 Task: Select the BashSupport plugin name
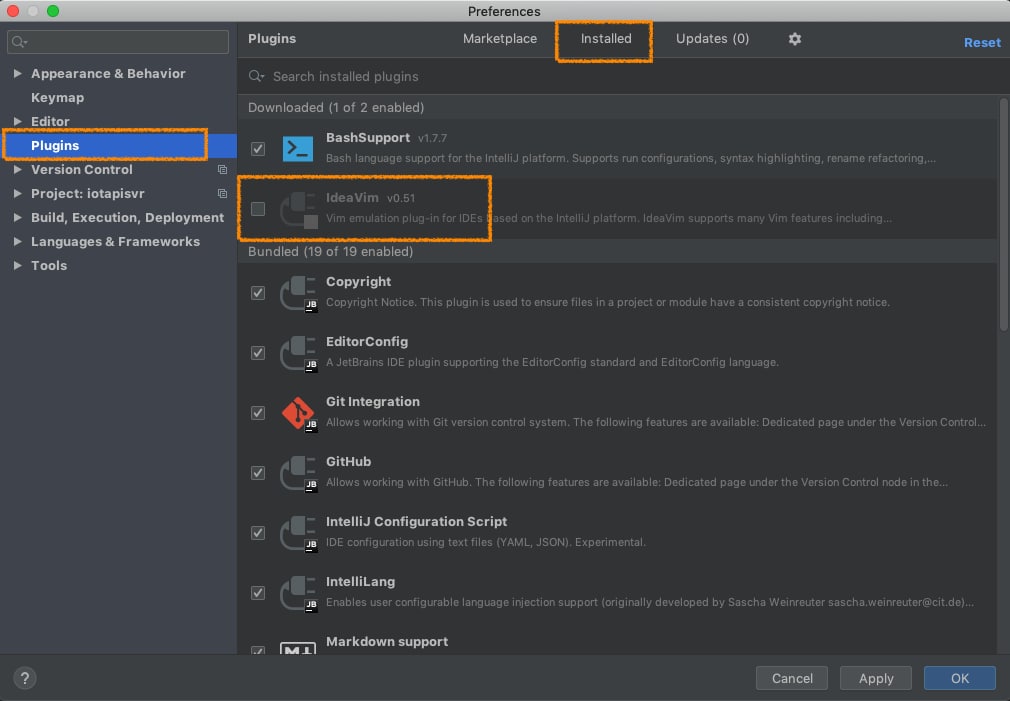tap(368, 138)
